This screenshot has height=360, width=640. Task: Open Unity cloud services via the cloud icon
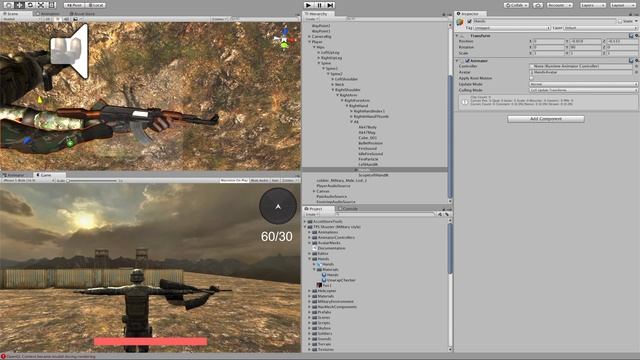(x=538, y=5)
